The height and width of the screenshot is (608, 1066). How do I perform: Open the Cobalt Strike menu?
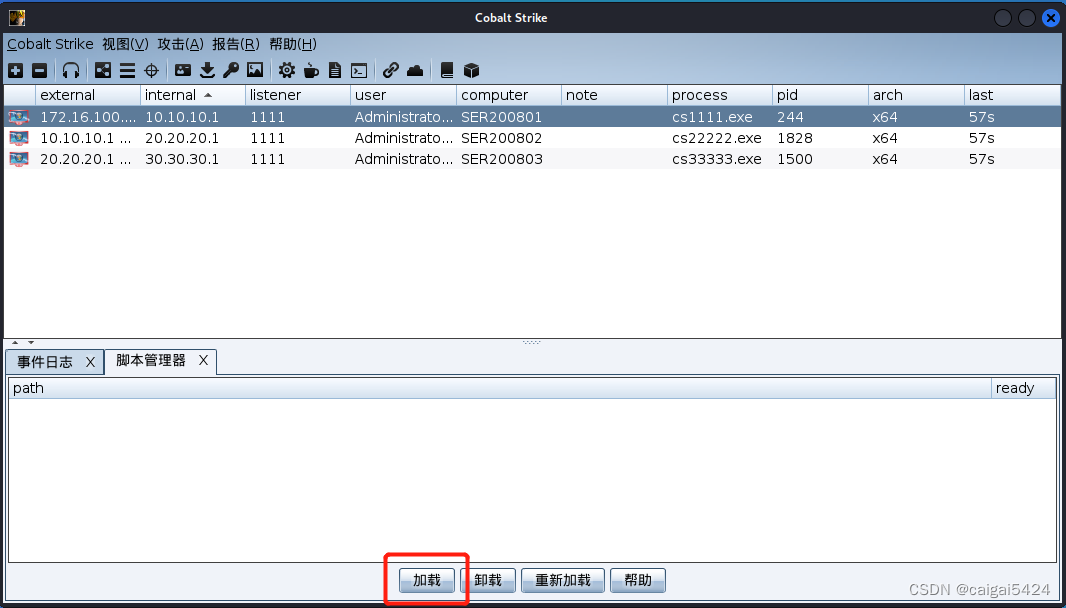tap(50, 44)
